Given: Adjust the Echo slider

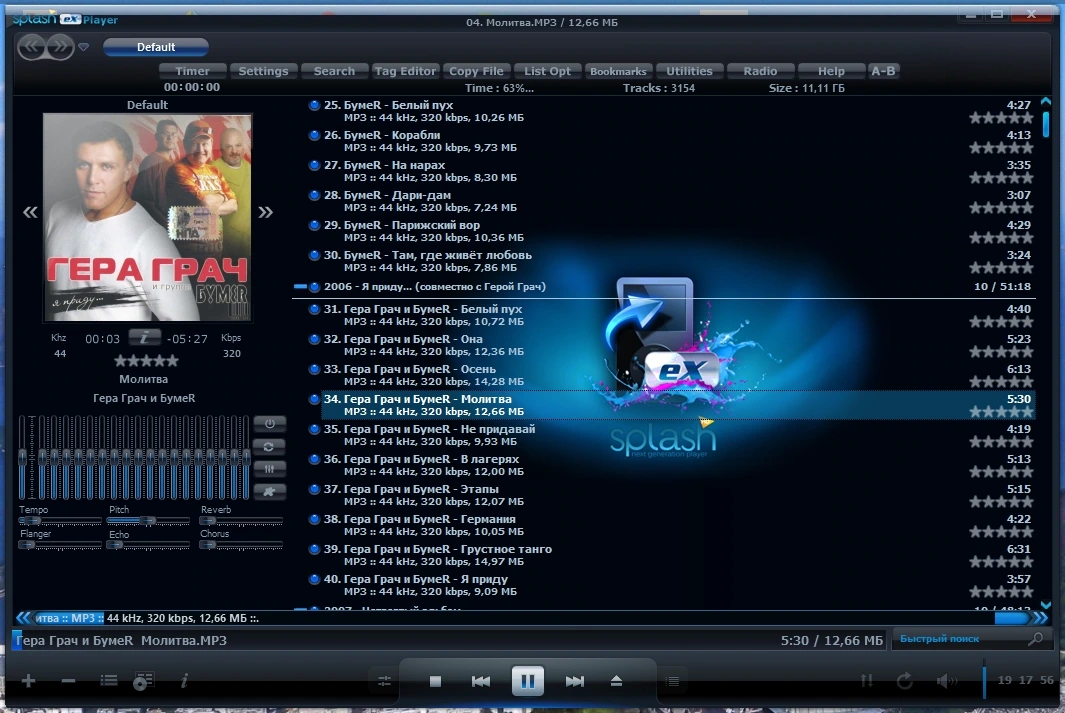Looking at the screenshot, I should (x=148, y=545).
